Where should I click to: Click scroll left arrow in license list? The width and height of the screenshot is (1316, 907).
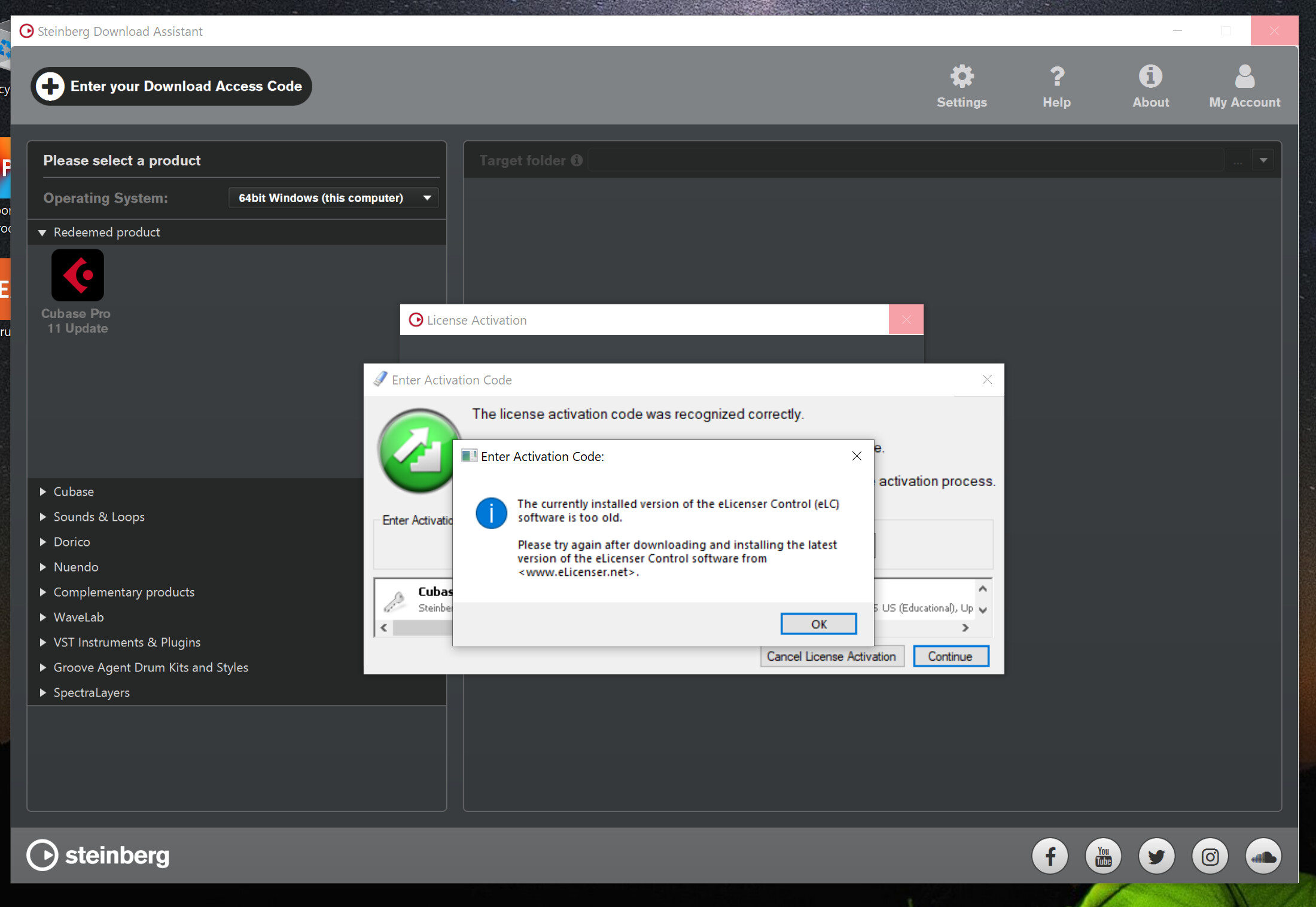pyautogui.click(x=383, y=628)
